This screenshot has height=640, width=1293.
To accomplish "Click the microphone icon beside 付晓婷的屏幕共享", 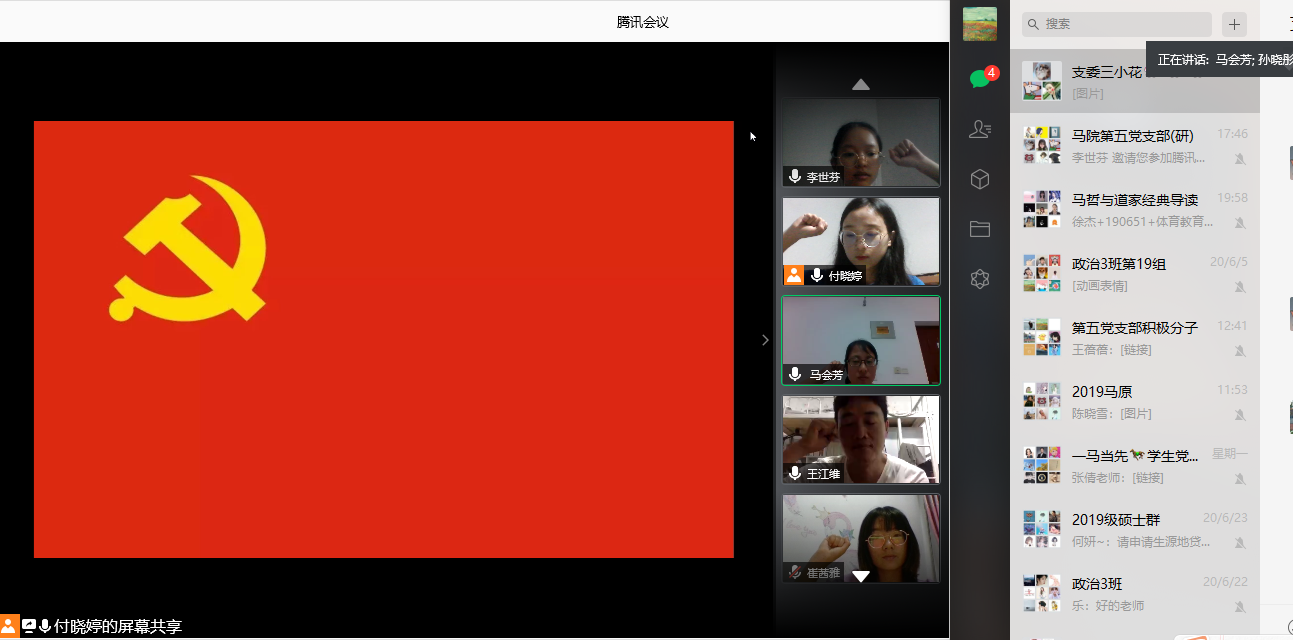I will coord(45,627).
